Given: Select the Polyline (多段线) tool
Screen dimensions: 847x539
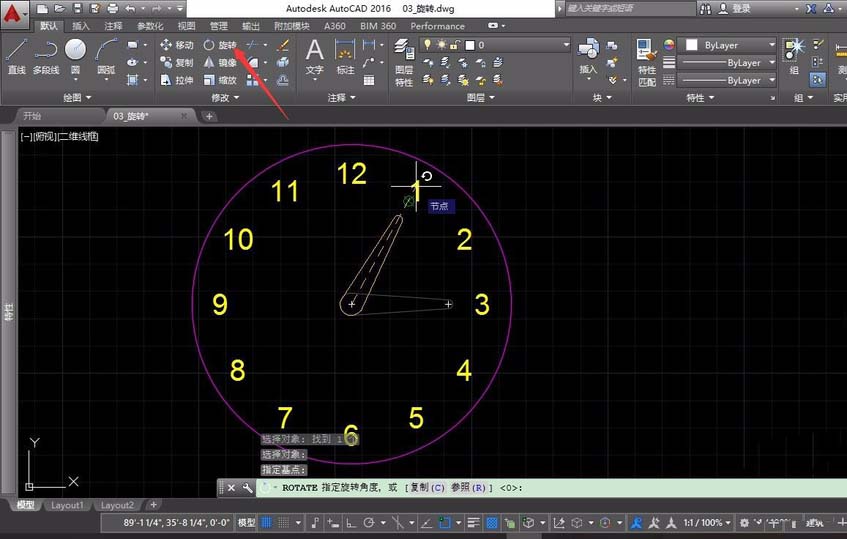Looking at the screenshot, I should tap(45, 56).
